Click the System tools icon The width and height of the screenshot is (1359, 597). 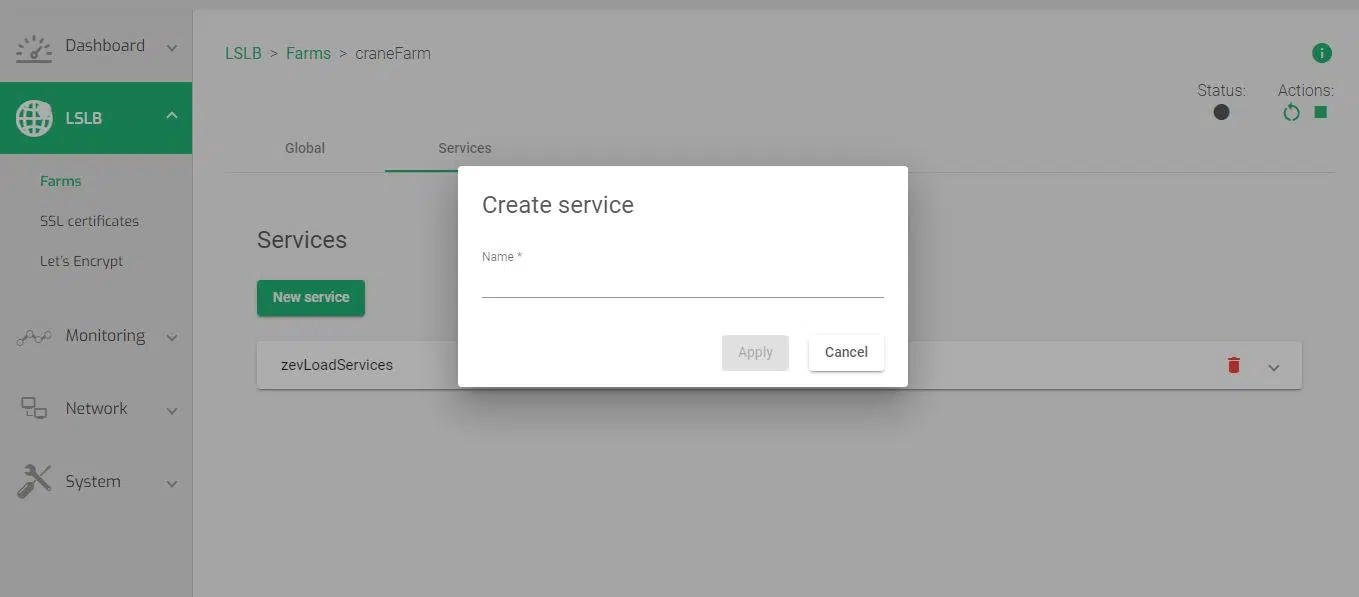point(34,481)
